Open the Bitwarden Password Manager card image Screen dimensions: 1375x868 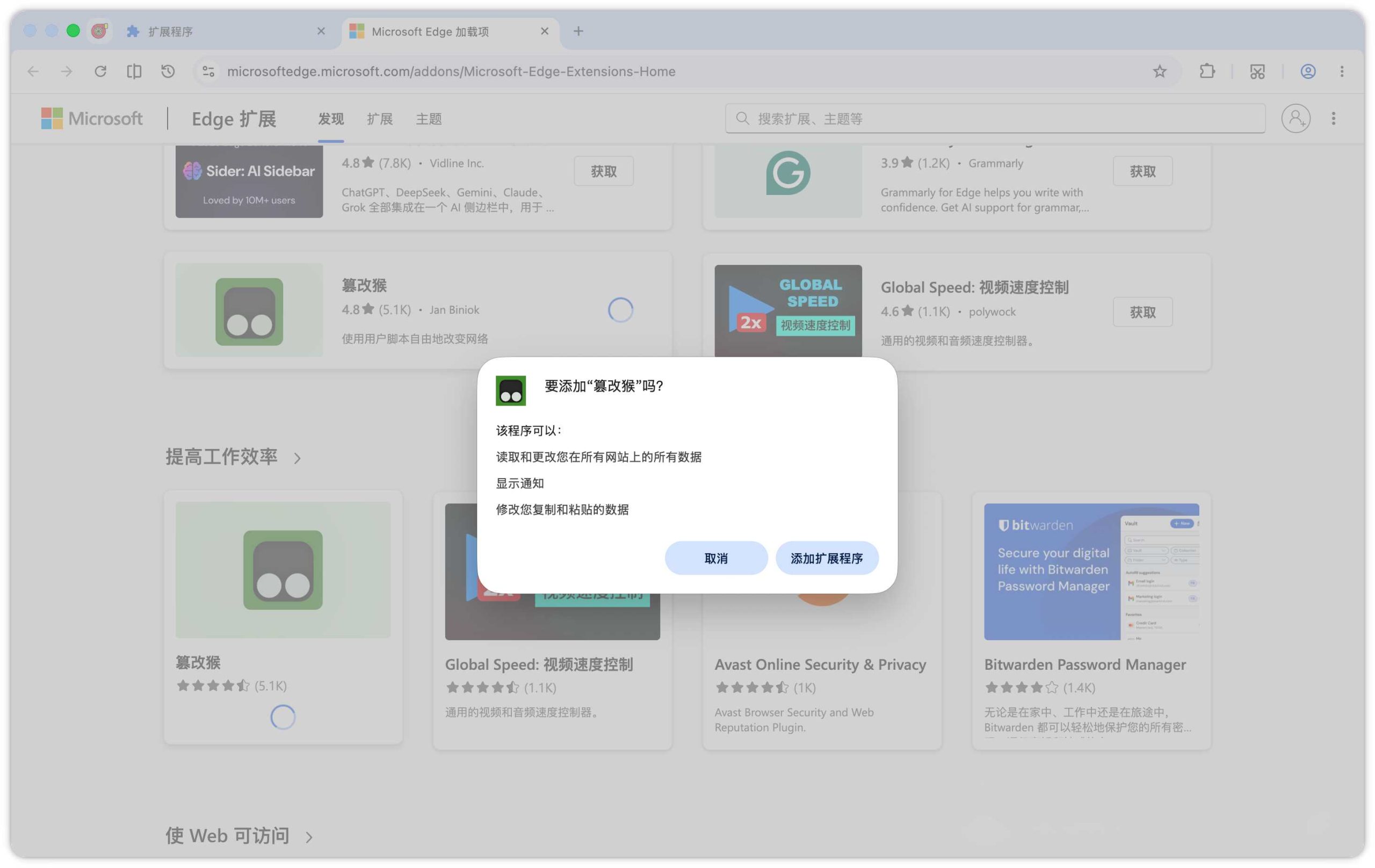[x=1091, y=572]
